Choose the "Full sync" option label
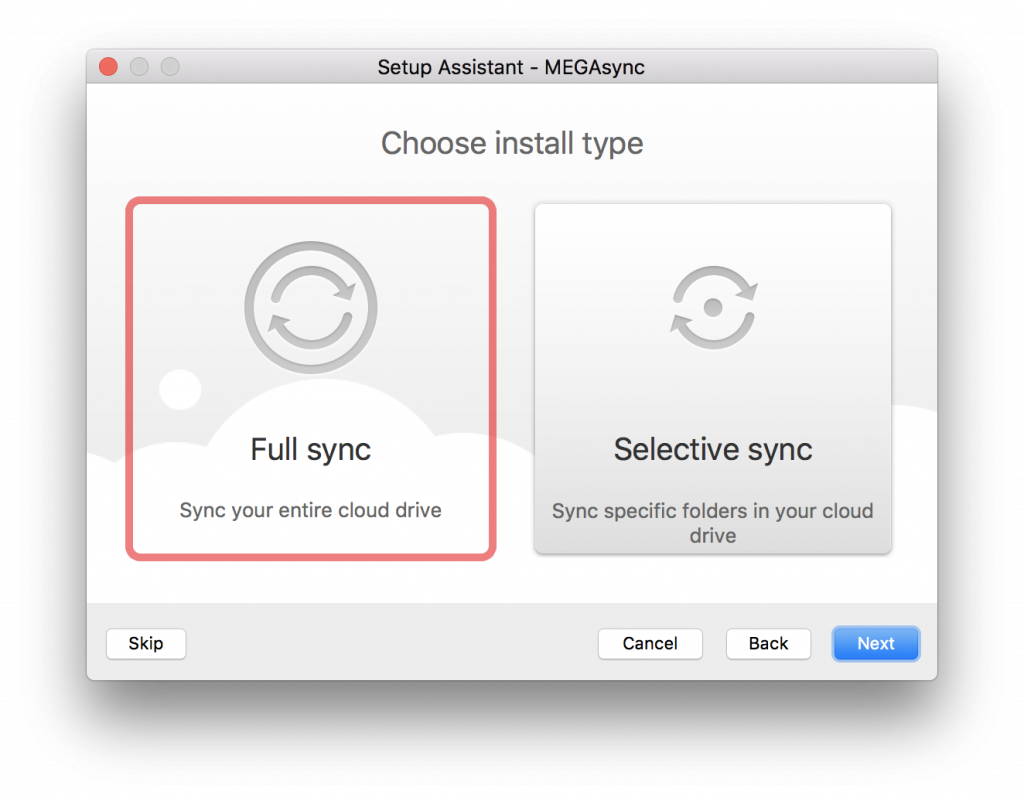1024x804 pixels. point(311,450)
